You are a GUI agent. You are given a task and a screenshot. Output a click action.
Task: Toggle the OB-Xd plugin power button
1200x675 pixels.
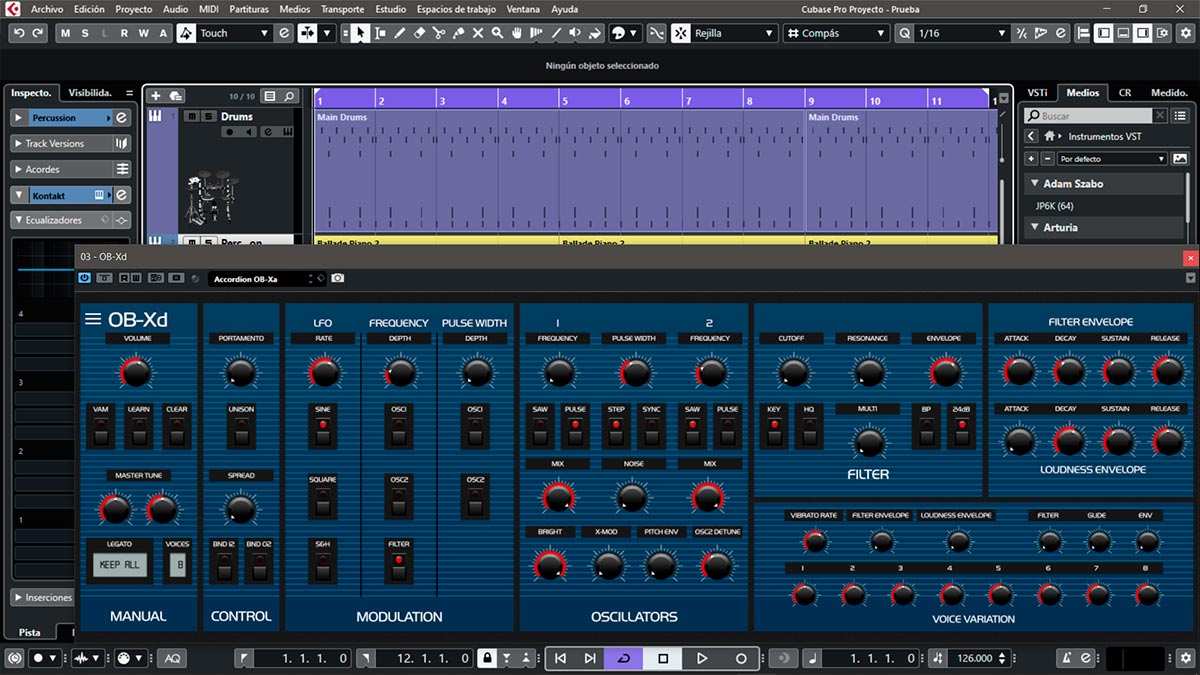84,278
